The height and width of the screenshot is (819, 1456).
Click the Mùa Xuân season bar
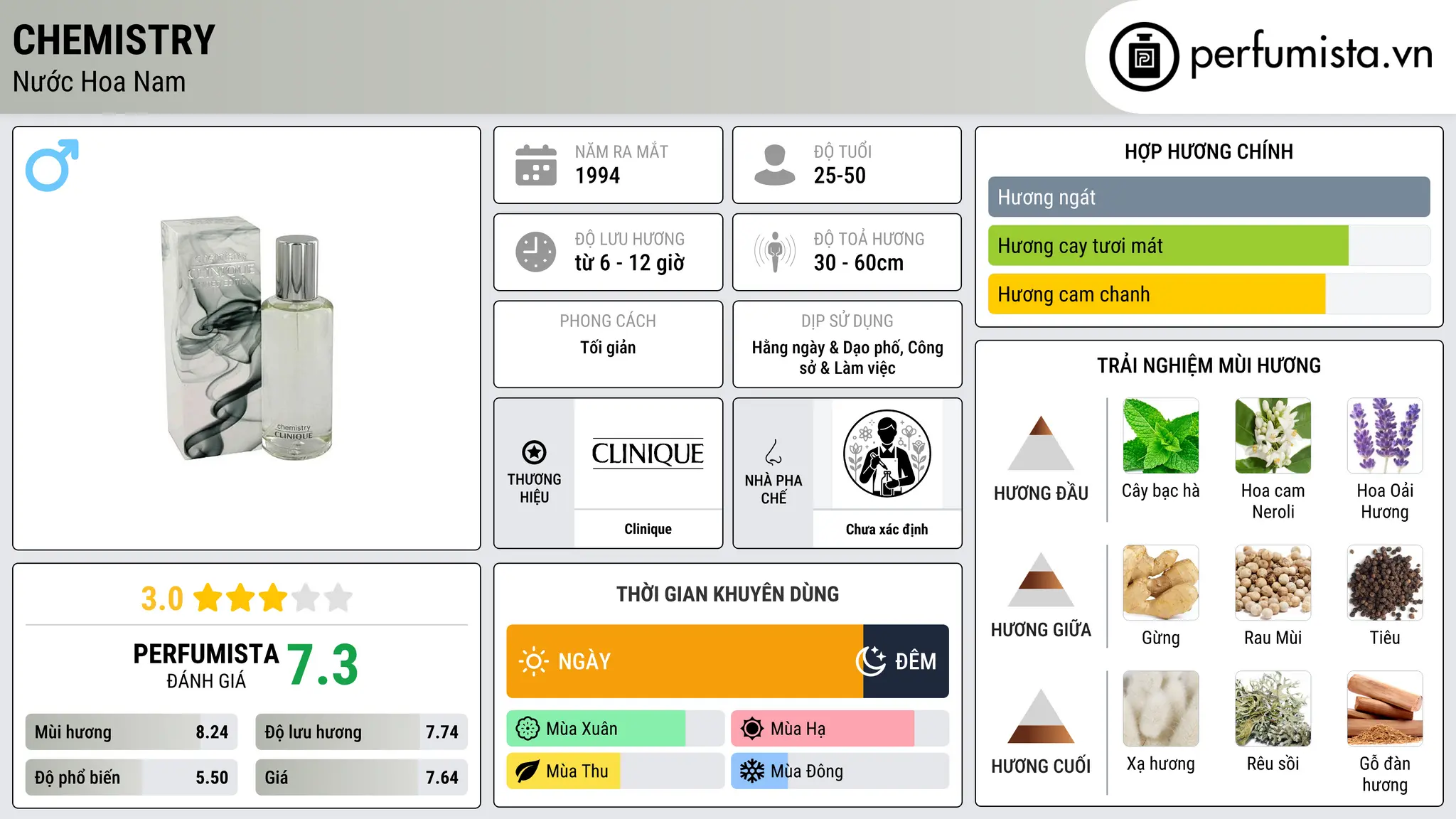tap(616, 729)
